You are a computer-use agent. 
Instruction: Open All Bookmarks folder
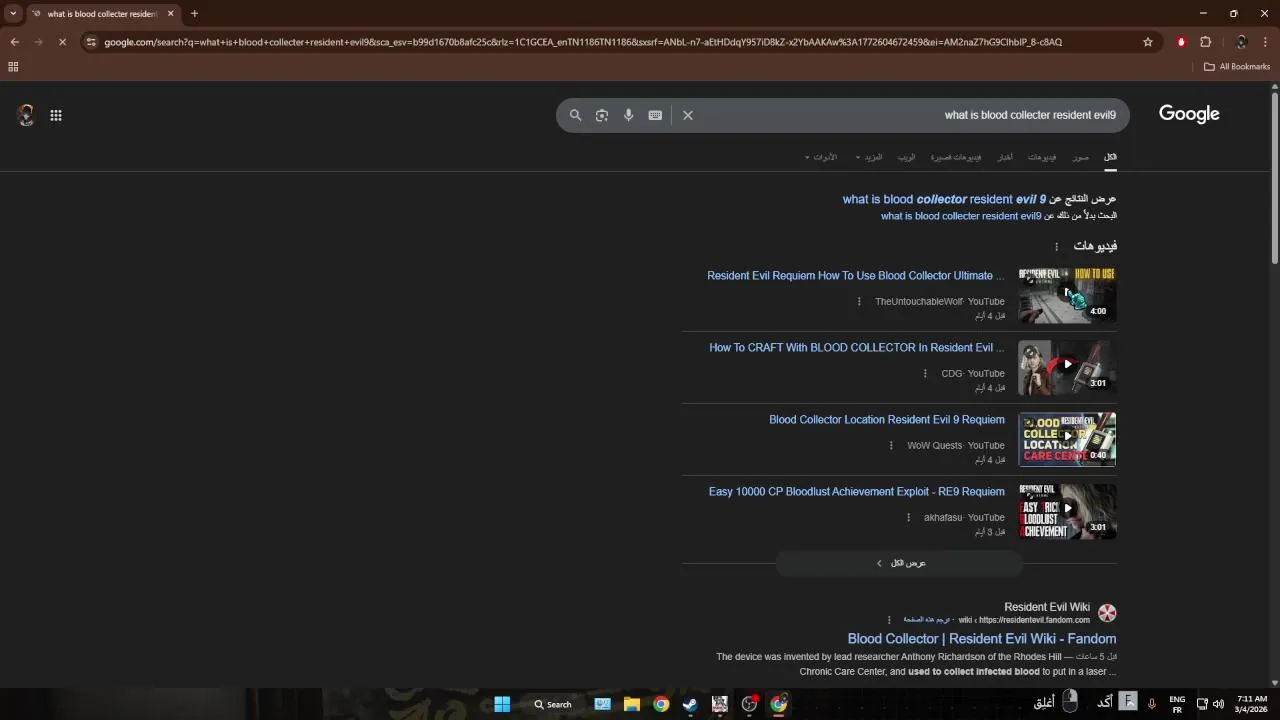[x=1236, y=67]
